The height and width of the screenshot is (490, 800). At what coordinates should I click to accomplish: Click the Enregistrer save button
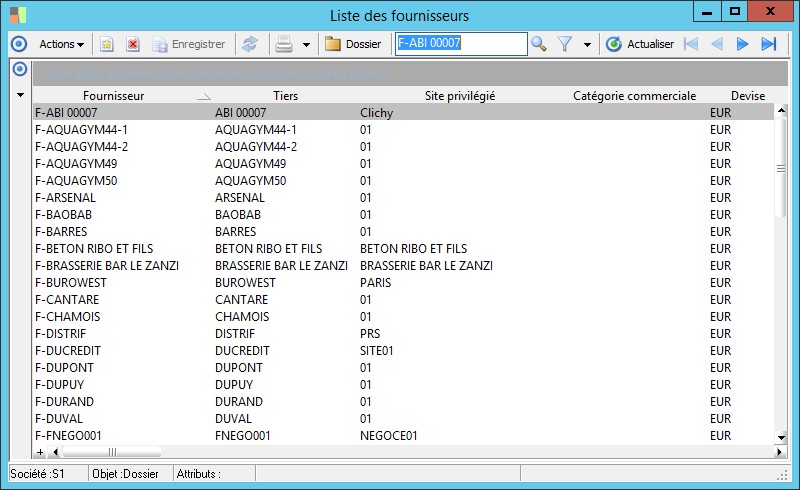click(189, 44)
